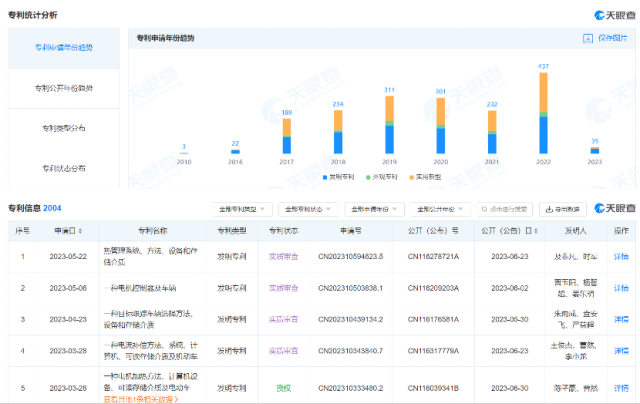Click Tianyancha logo beside export button
The image size is (640, 404).
615,208
